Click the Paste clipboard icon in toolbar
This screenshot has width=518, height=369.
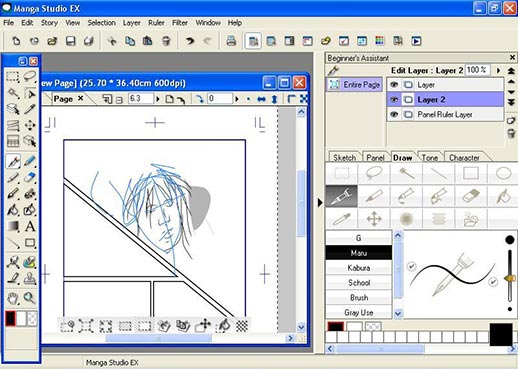[x=147, y=41]
